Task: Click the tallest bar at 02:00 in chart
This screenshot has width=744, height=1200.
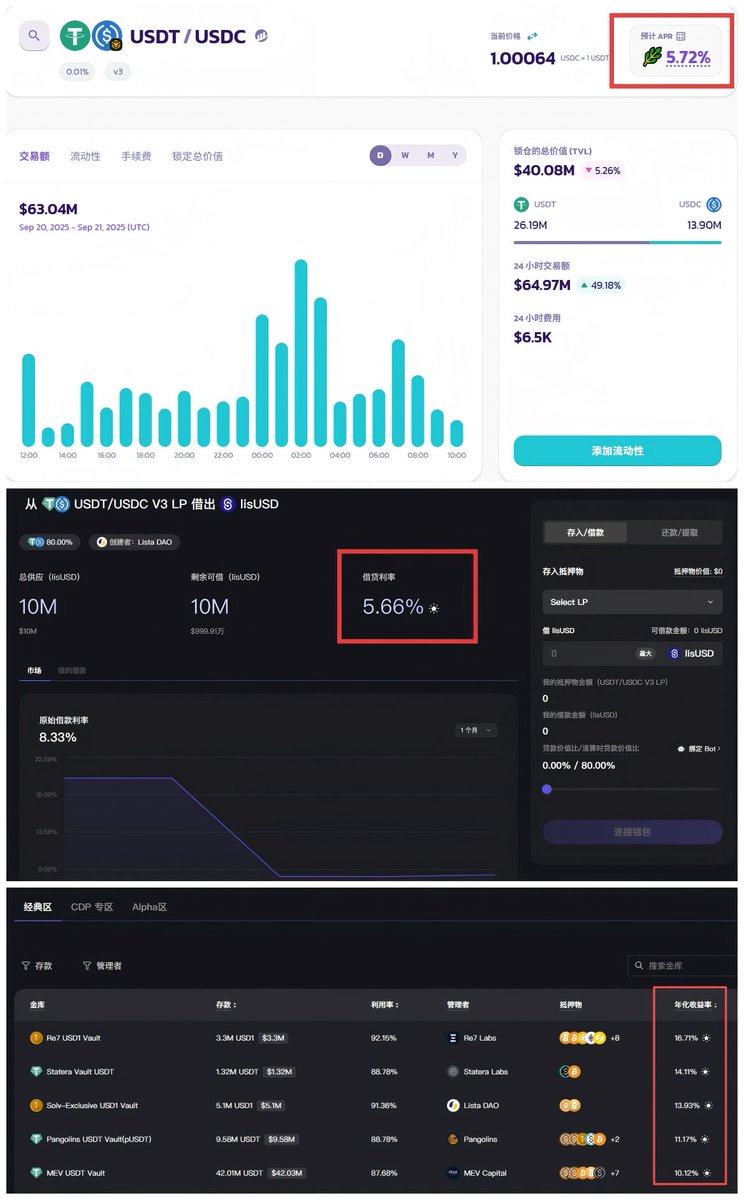Action: click(300, 353)
